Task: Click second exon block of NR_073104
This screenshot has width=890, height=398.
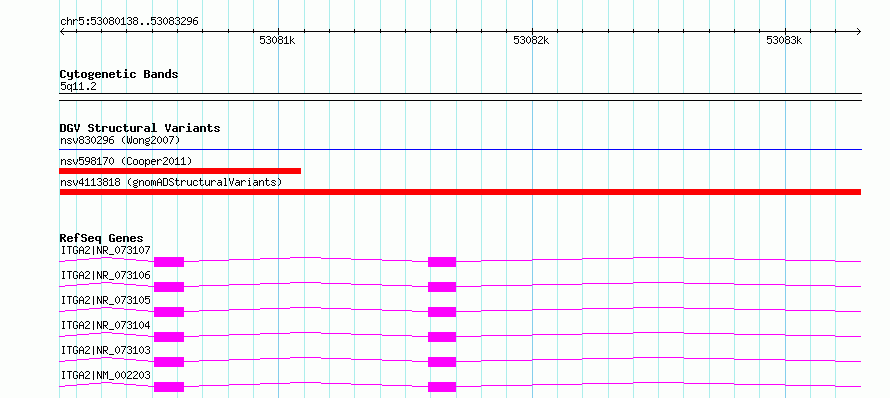Action: (x=442, y=337)
